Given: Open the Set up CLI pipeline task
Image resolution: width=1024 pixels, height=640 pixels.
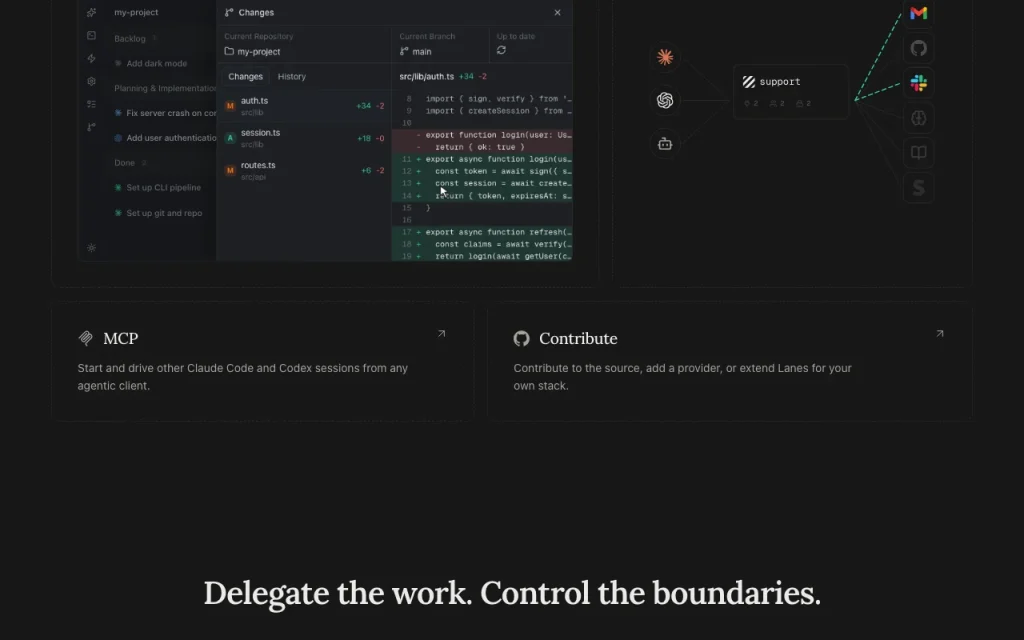Looking at the screenshot, I should tap(157, 187).
